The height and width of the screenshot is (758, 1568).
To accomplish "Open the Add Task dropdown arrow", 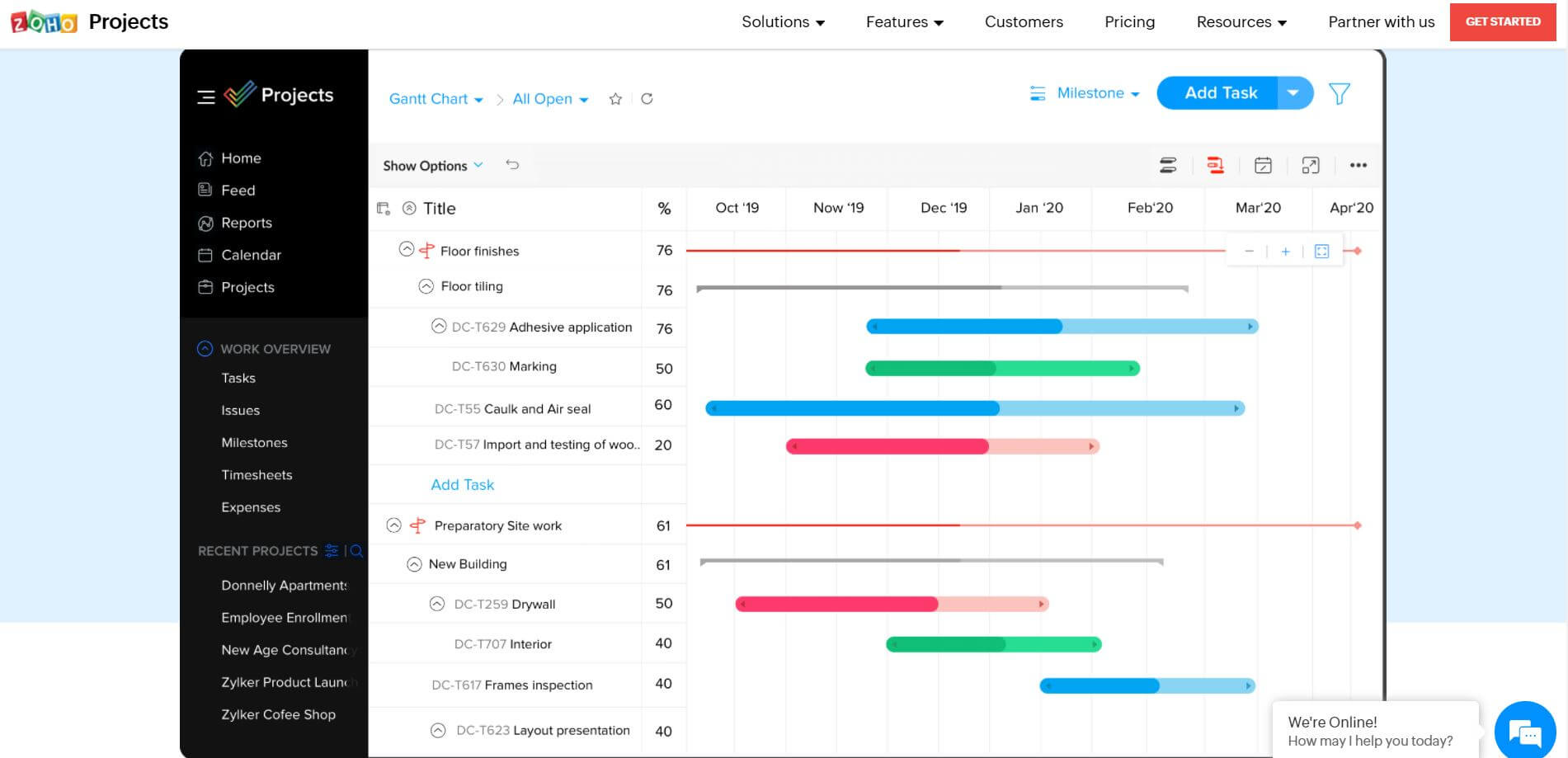I will tap(1294, 93).
